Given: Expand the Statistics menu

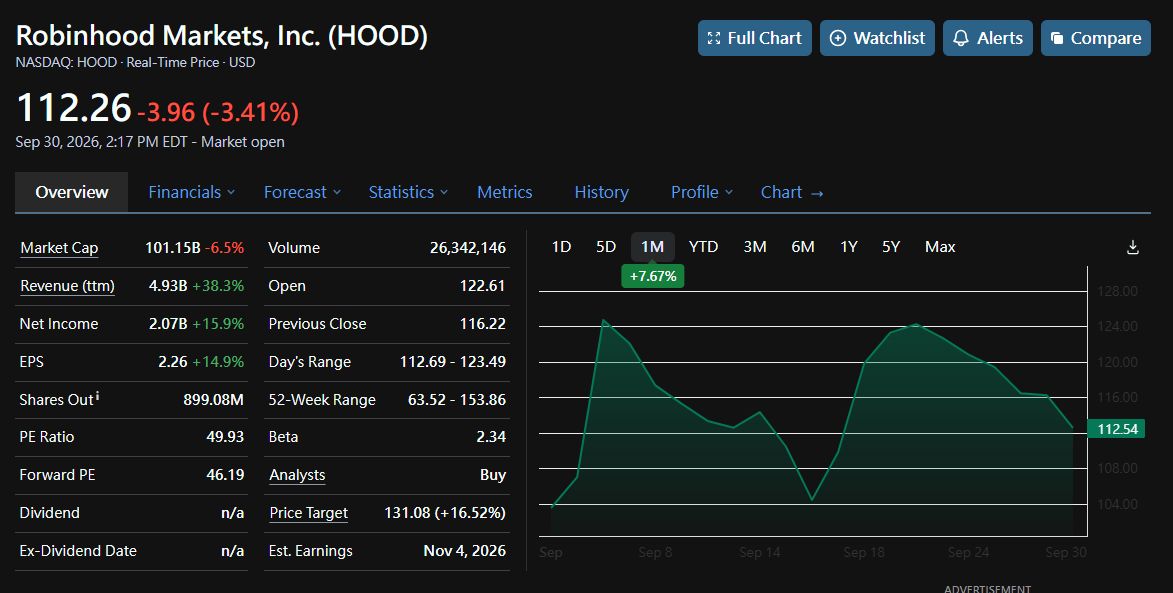Looking at the screenshot, I should [x=408, y=192].
